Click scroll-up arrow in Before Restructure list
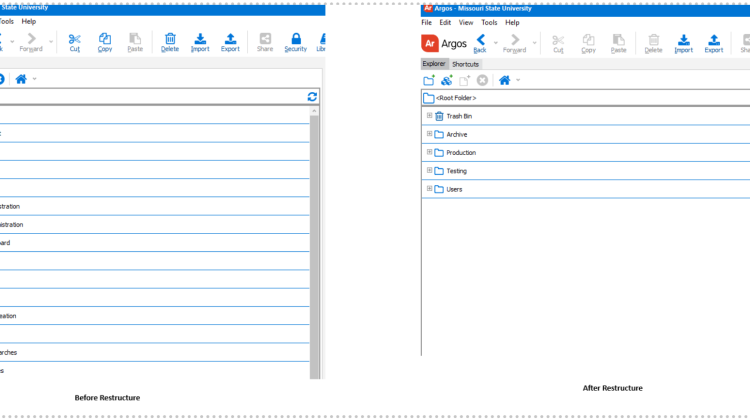Screen dimensions: 750x420 [314, 111]
